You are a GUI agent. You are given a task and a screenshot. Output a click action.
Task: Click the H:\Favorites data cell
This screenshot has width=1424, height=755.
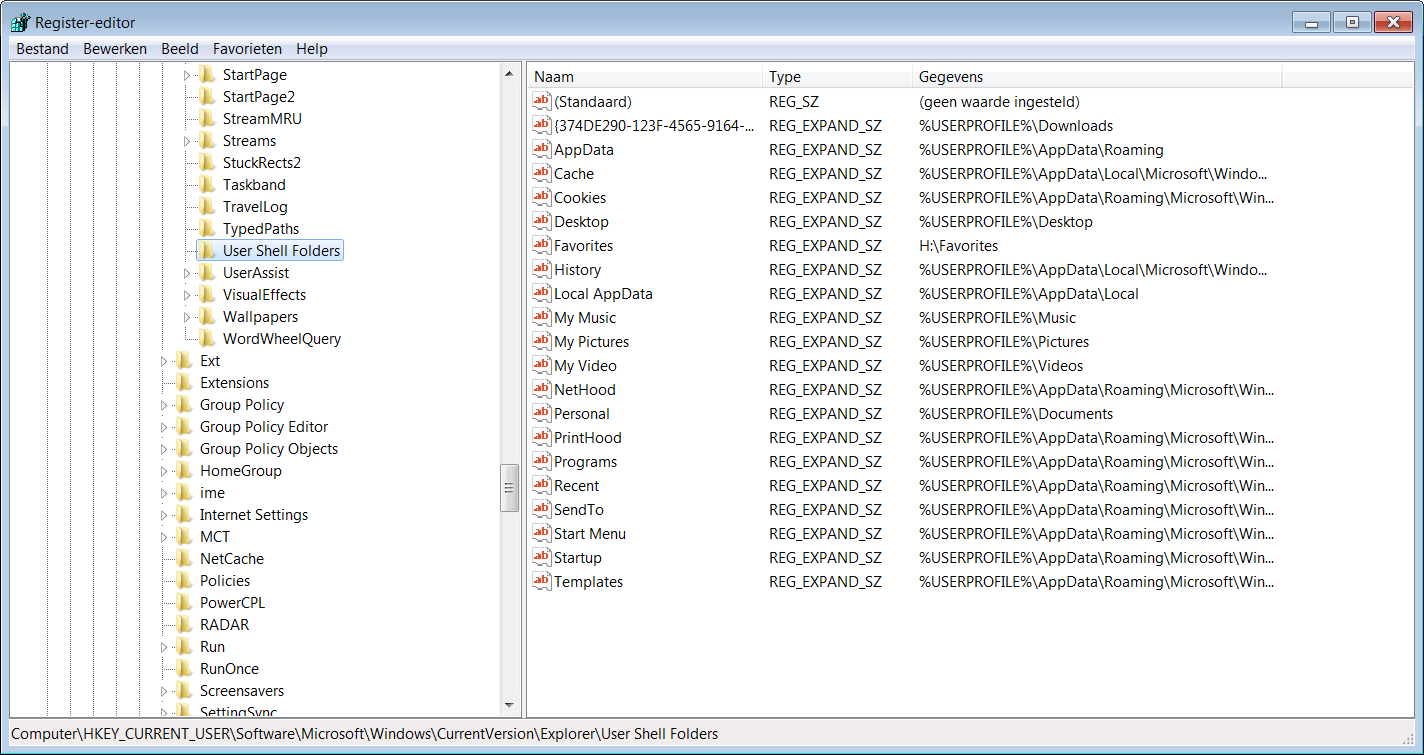click(958, 245)
